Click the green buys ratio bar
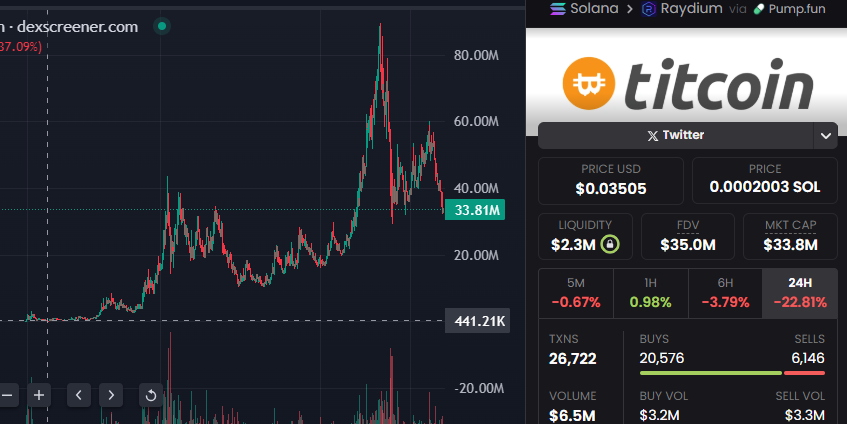 click(710, 373)
